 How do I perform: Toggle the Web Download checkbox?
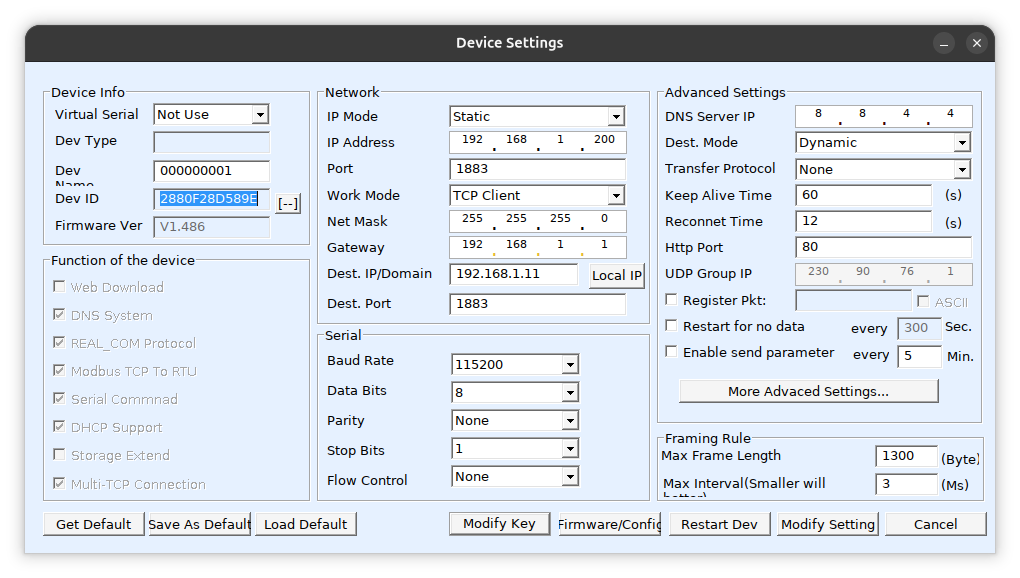coord(59,286)
